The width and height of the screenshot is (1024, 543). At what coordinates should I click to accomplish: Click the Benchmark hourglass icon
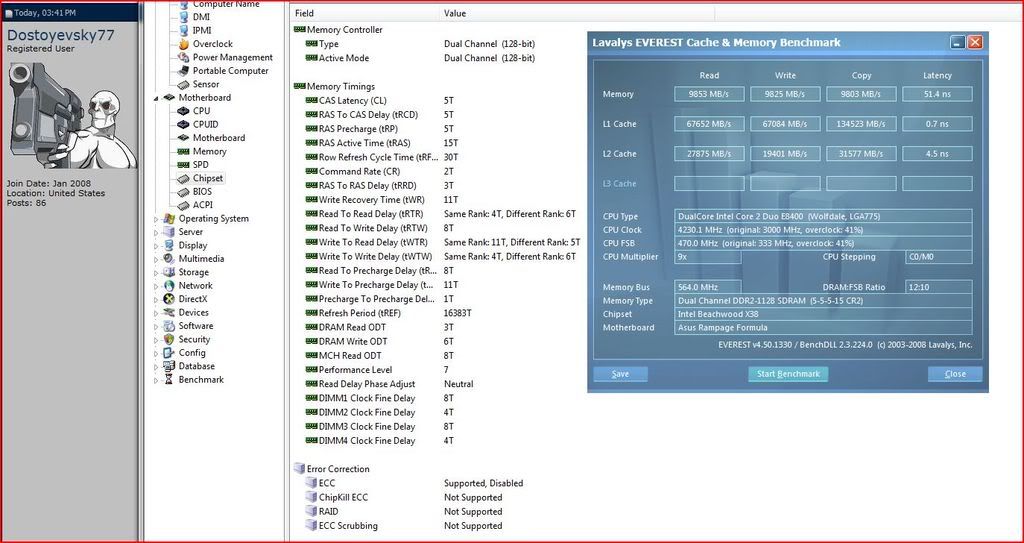(168, 380)
